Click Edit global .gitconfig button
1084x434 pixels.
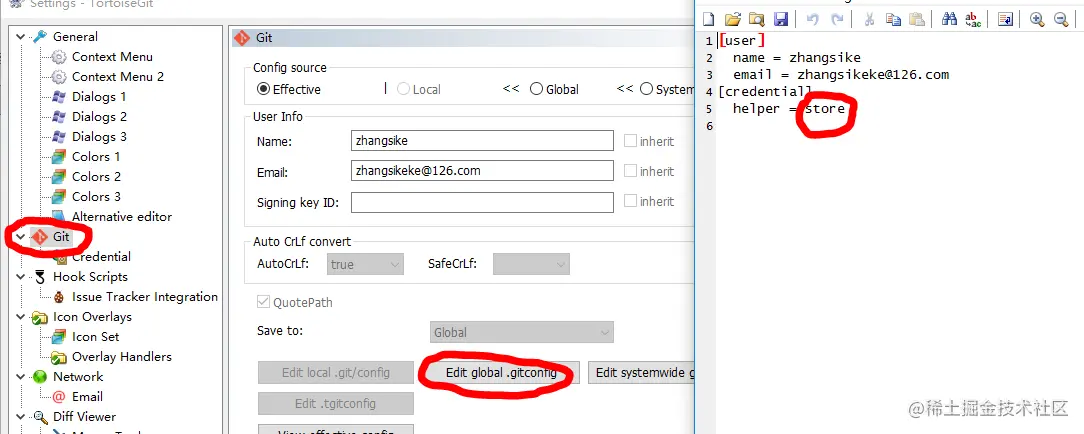(501, 373)
